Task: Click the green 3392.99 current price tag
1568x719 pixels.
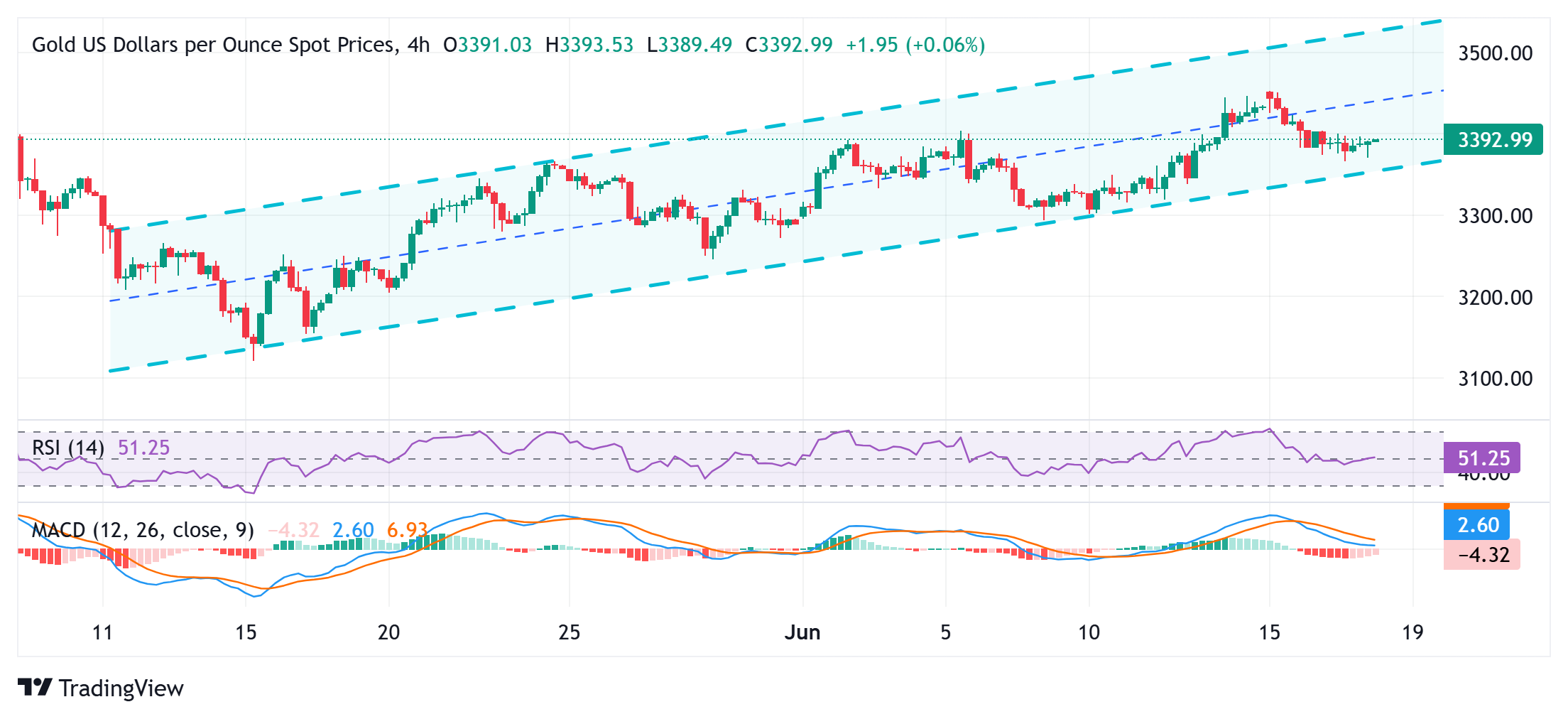Action: click(x=1493, y=139)
